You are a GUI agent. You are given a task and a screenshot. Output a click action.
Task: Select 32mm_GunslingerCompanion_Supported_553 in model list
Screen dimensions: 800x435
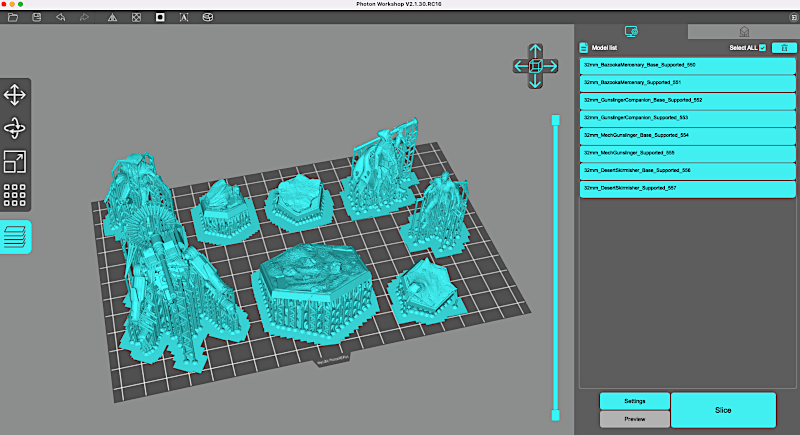click(688, 118)
